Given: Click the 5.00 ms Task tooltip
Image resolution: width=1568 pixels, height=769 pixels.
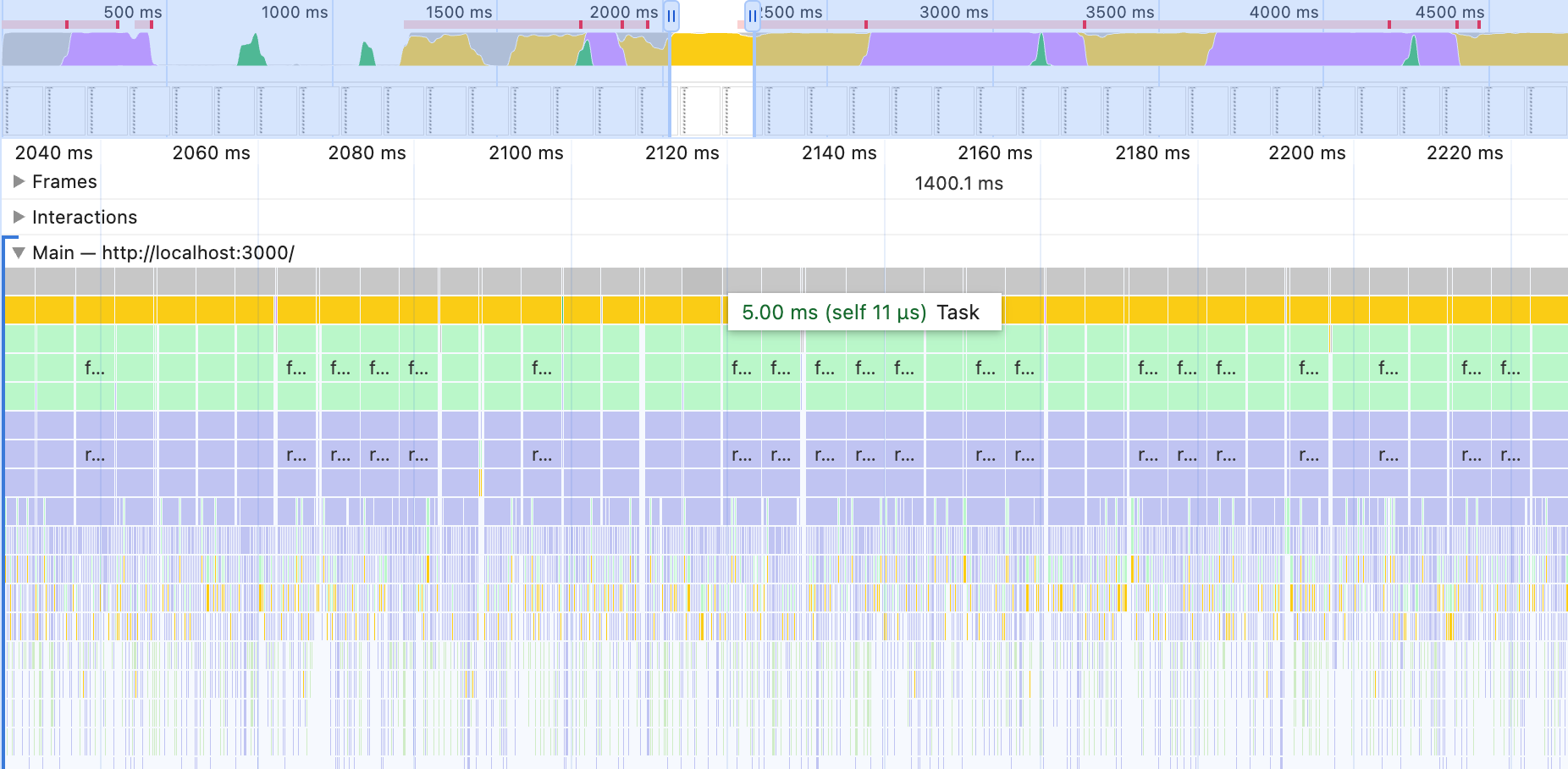Looking at the screenshot, I should (864, 313).
